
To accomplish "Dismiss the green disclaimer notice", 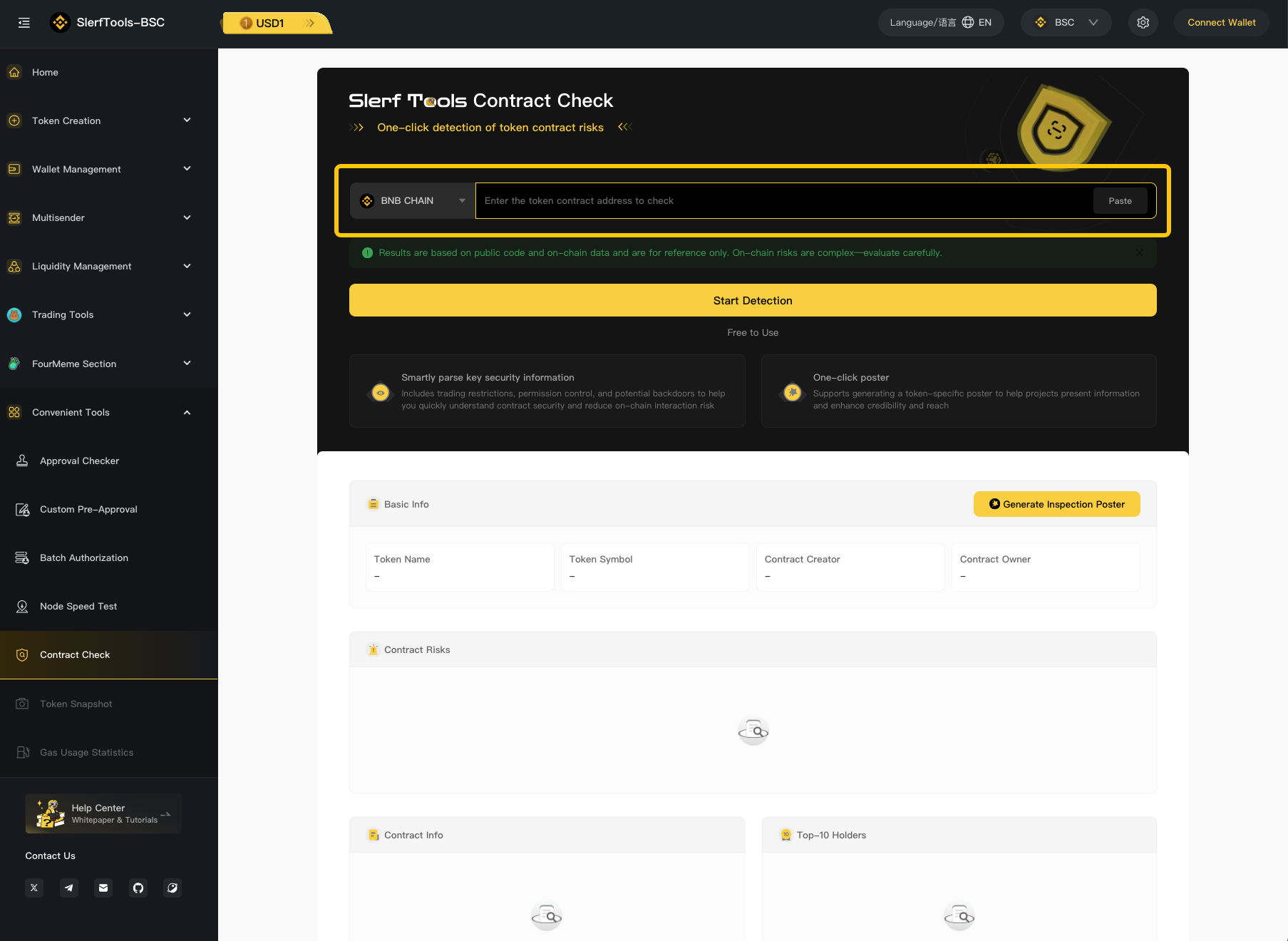I will [x=1138, y=253].
